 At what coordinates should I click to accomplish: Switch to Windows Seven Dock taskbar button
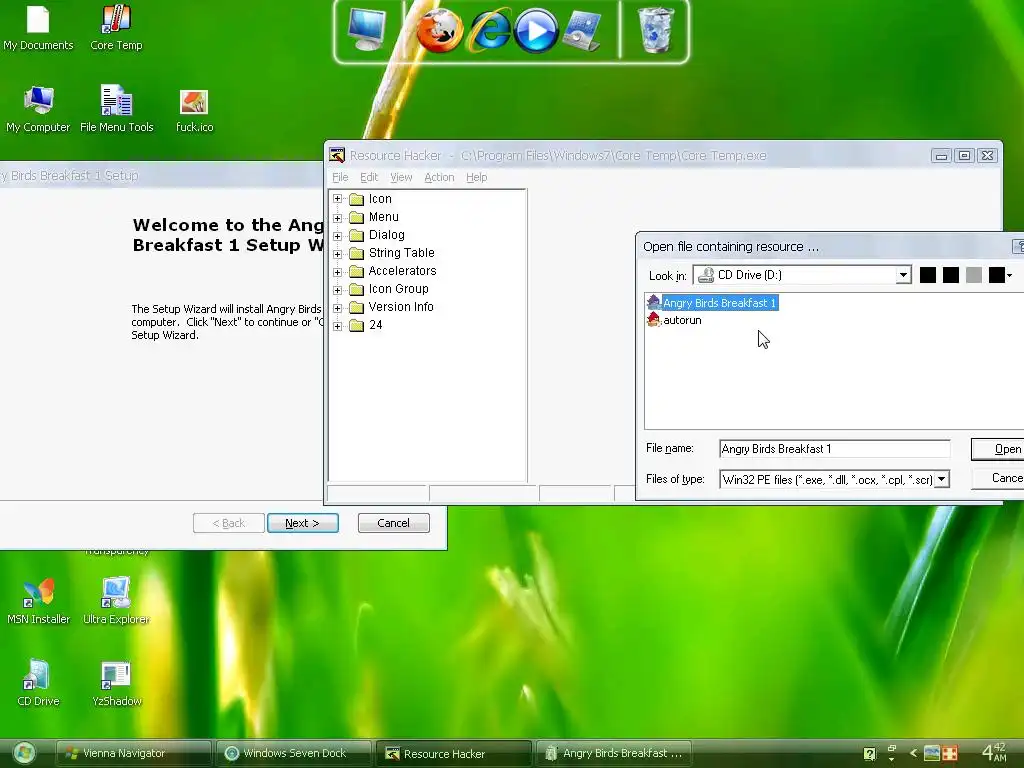(x=294, y=754)
